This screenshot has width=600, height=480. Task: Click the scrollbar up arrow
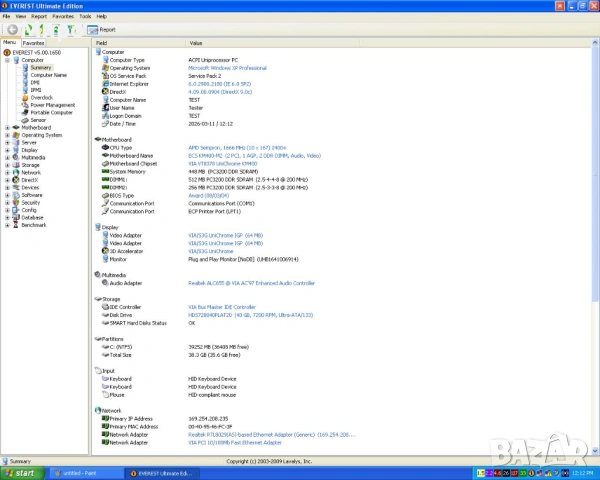point(595,42)
